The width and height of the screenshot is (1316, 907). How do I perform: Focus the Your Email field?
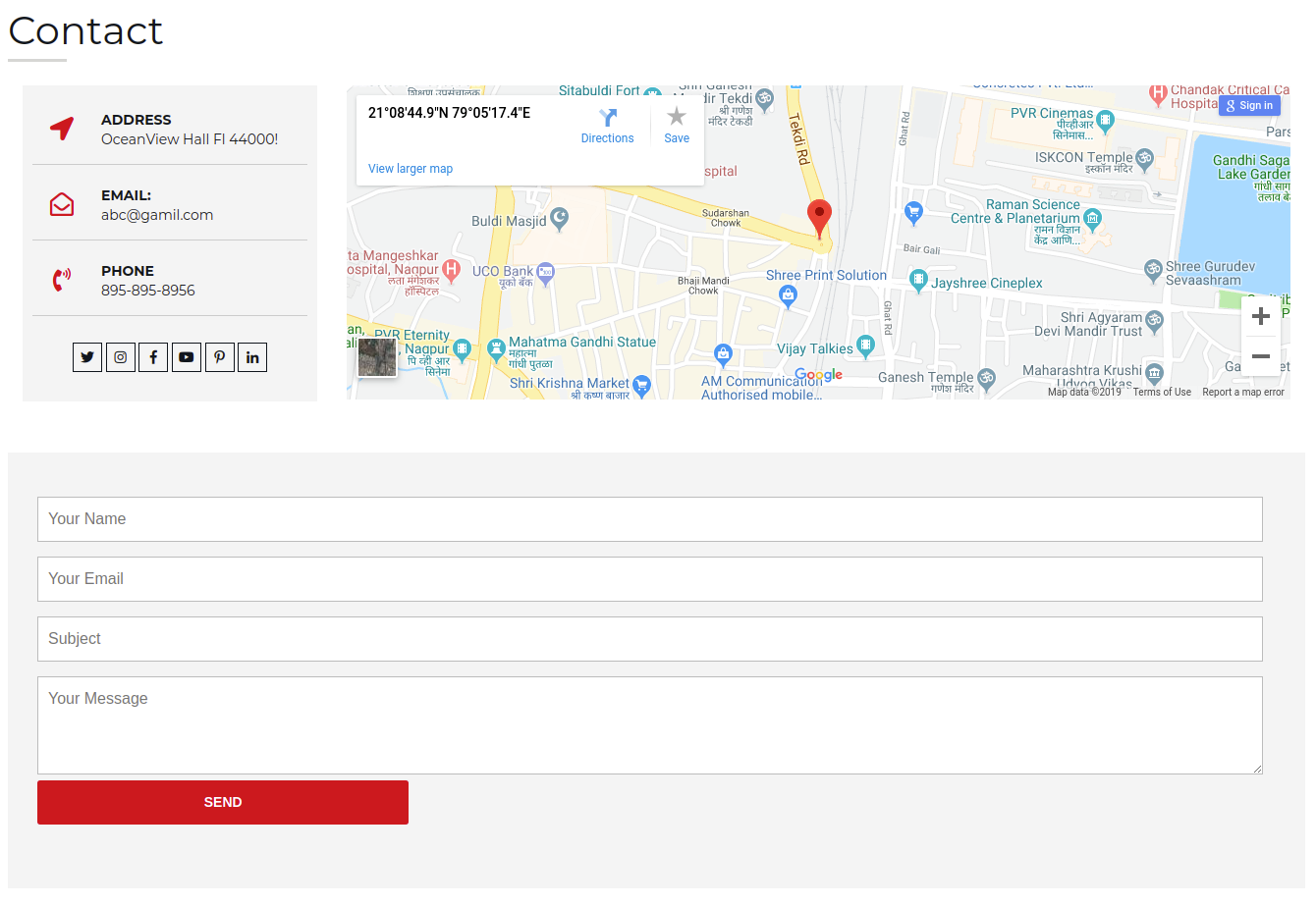click(650, 579)
